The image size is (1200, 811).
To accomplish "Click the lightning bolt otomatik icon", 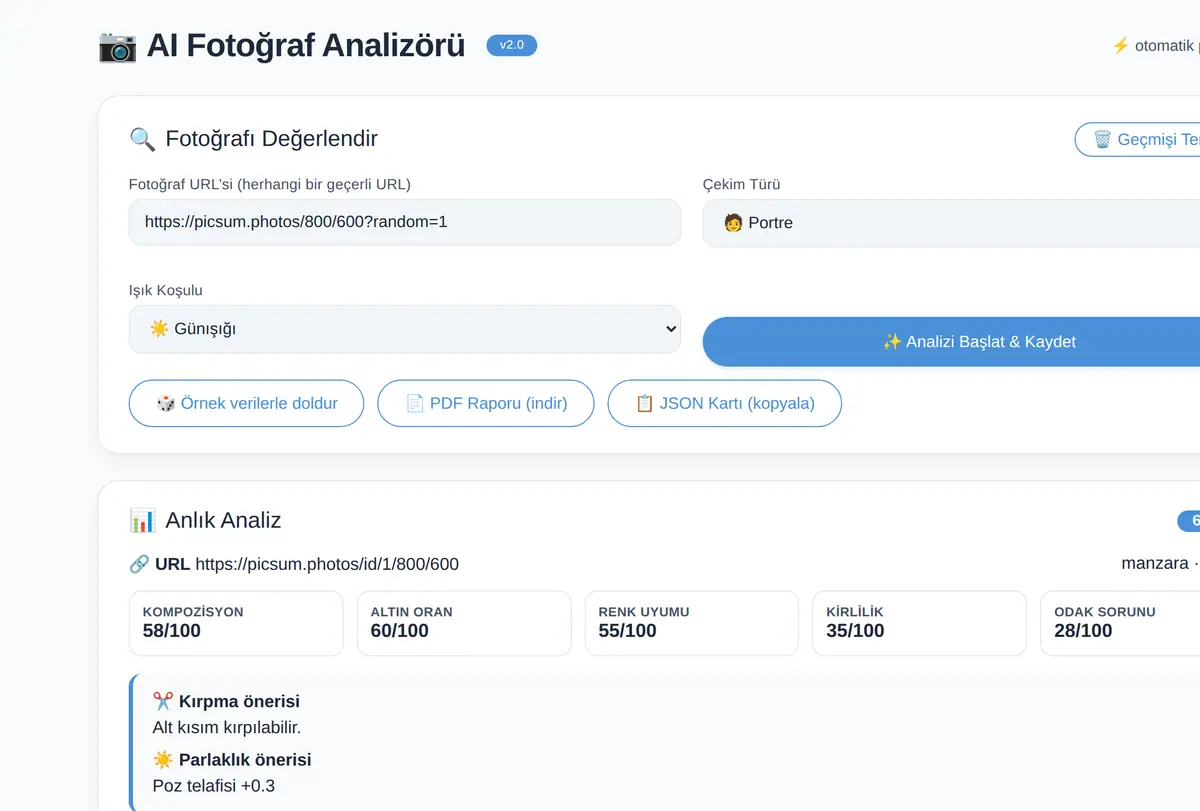I will (x=1121, y=46).
